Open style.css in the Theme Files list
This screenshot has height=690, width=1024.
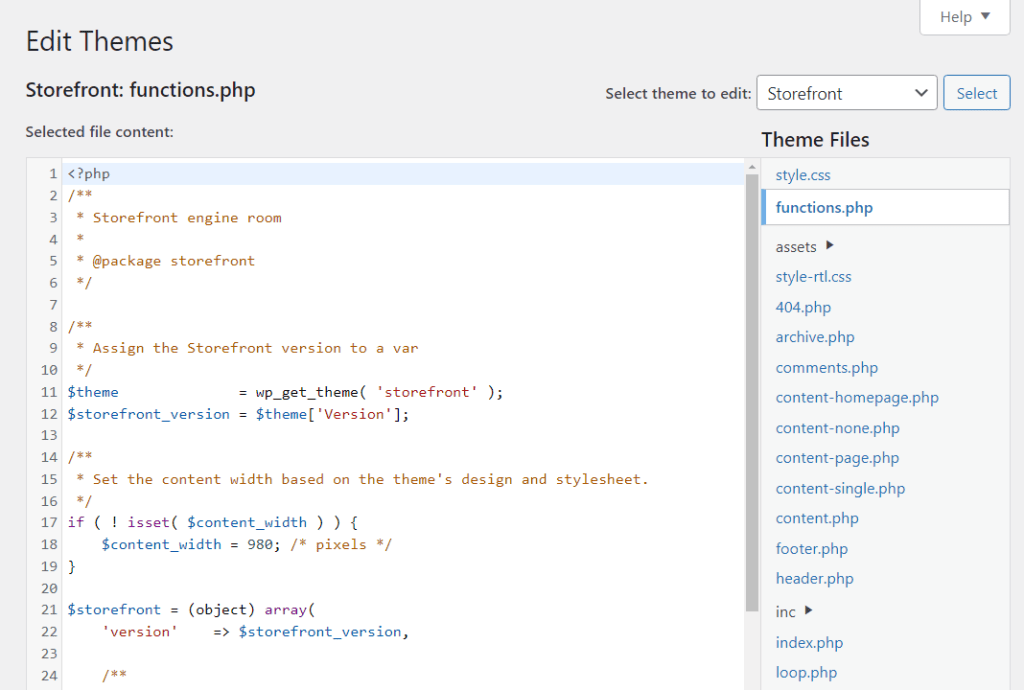(x=802, y=175)
